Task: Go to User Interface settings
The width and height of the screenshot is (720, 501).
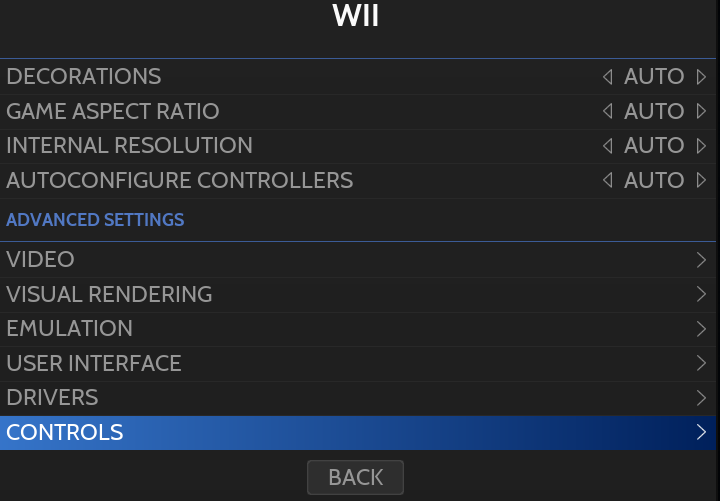Action: pos(94,364)
